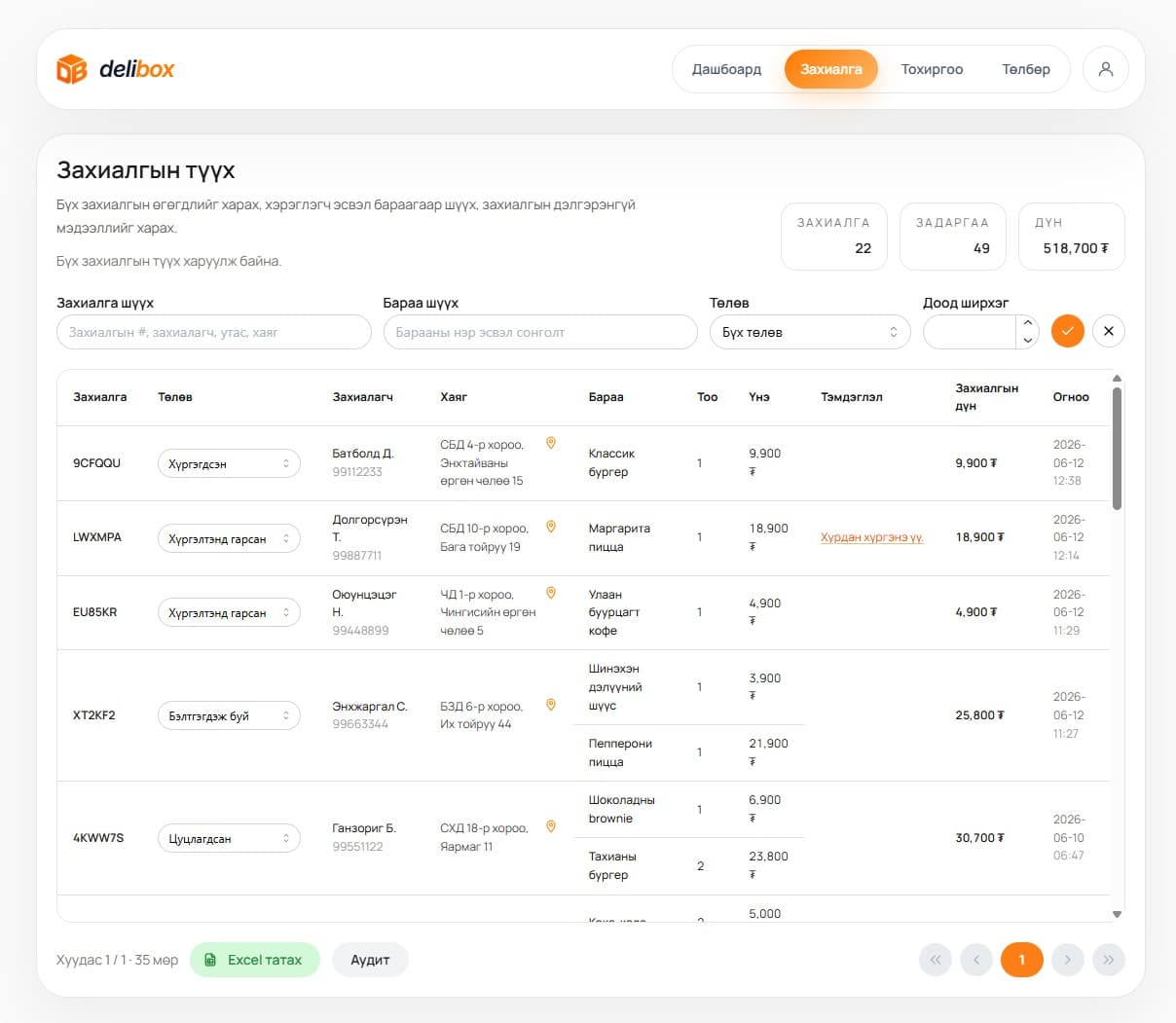Focus the Бараа шүүх search field
This screenshot has width=1176, height=1023.
point(540,332)
